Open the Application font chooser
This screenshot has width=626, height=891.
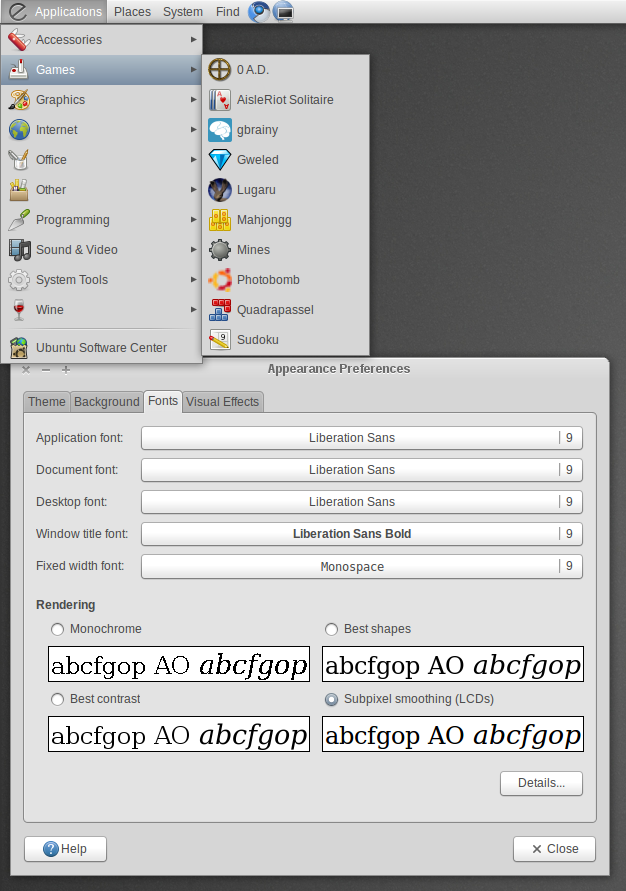(x=362, y=438)
